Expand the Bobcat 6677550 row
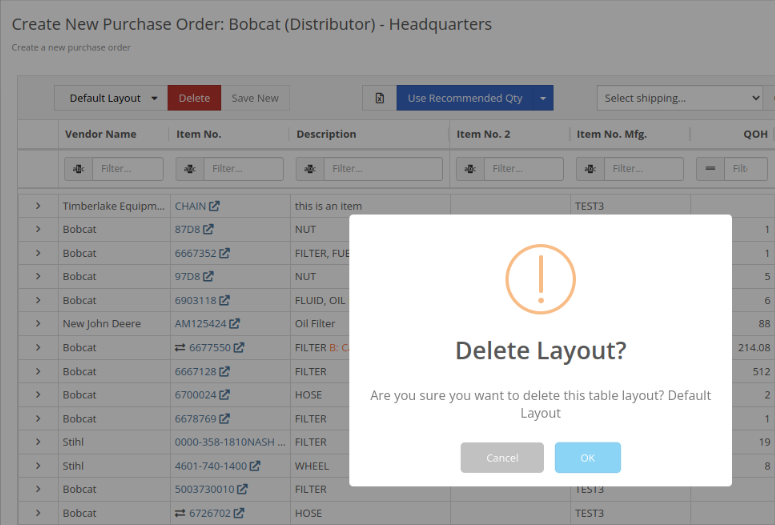This screenshot has height=525, width=775. point(38,347)
